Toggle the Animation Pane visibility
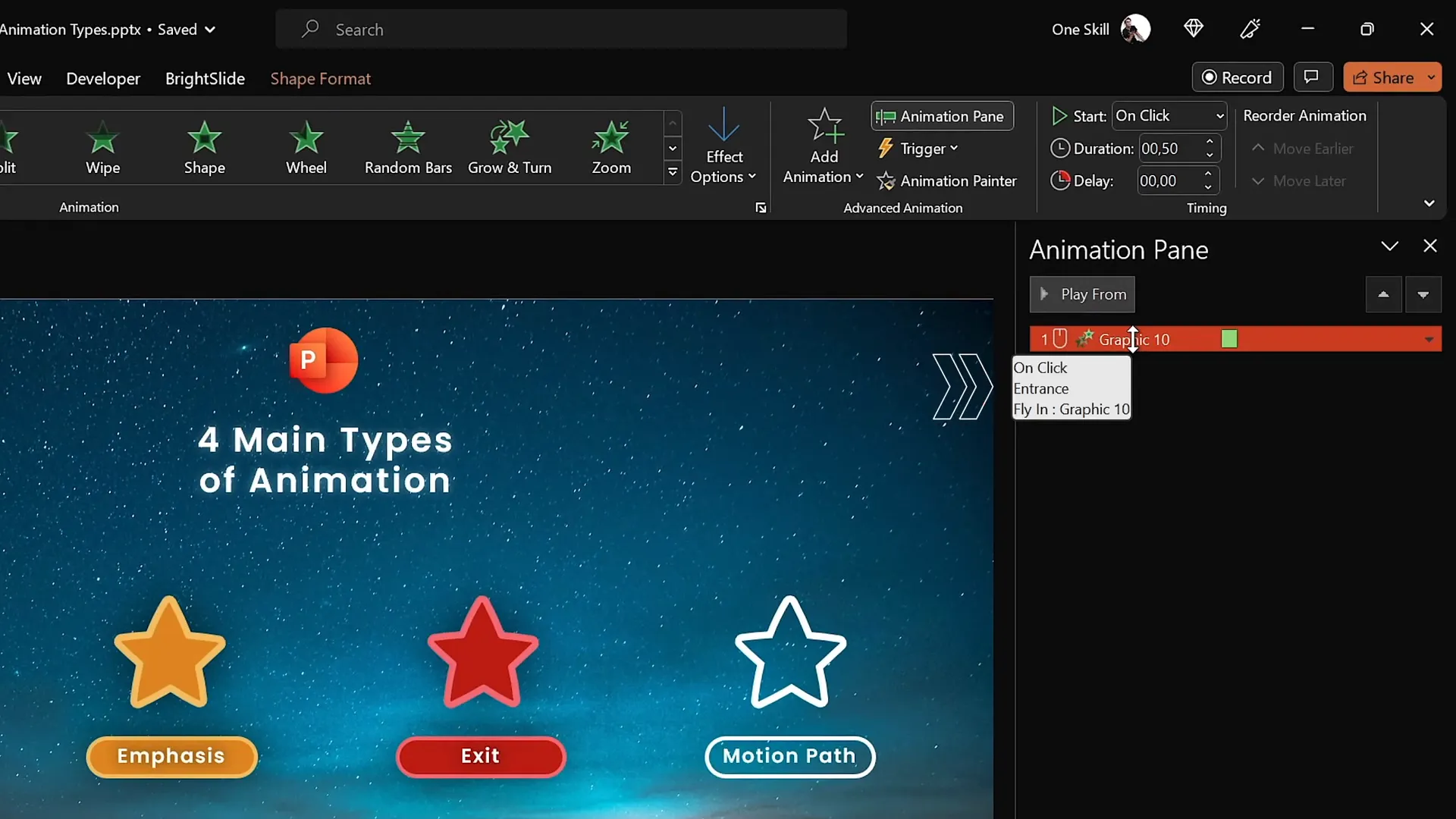 [x=941, y=116]
